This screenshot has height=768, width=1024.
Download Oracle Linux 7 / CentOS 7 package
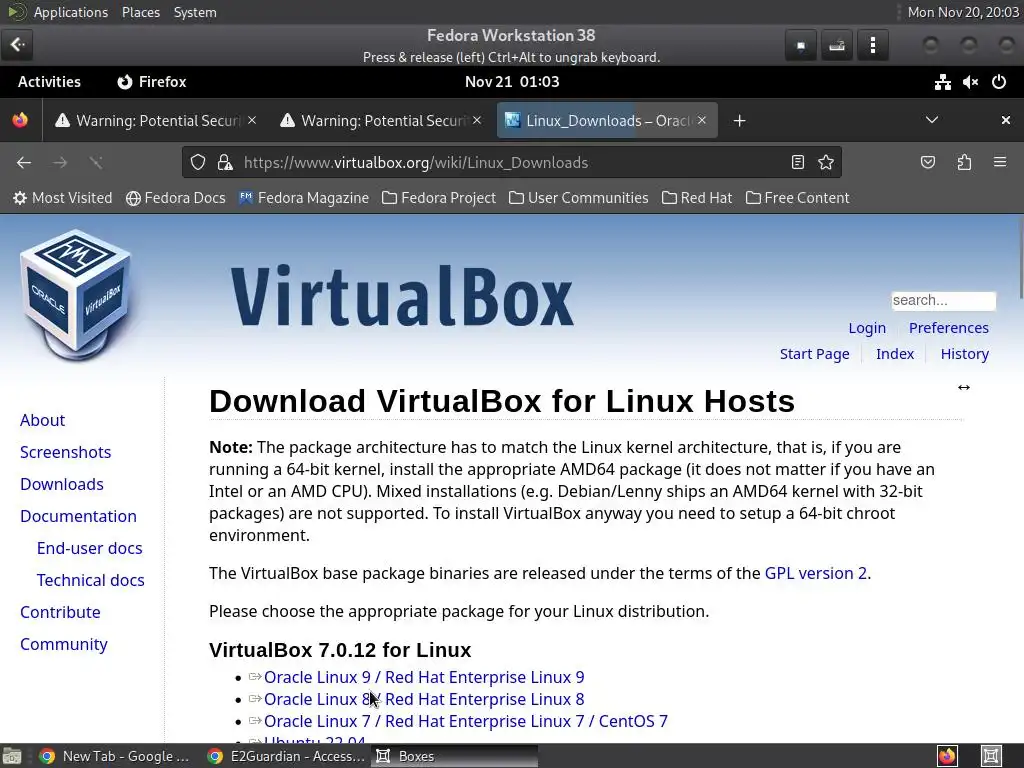[x=466, y=722]
